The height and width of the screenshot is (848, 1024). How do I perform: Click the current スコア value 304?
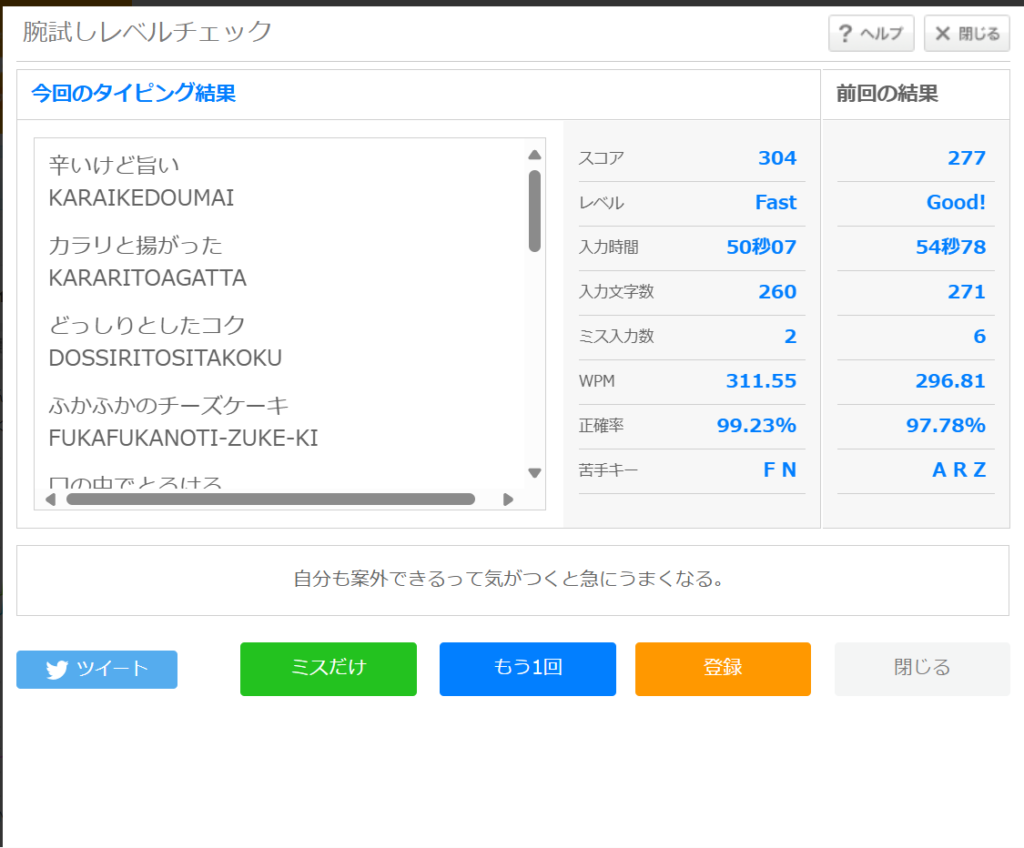[x=777, y=158]
